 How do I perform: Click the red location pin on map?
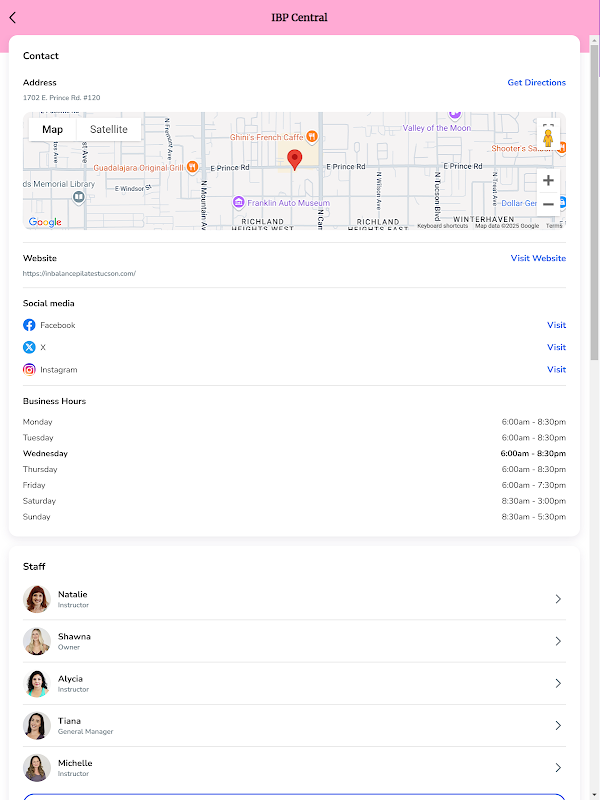294,160
